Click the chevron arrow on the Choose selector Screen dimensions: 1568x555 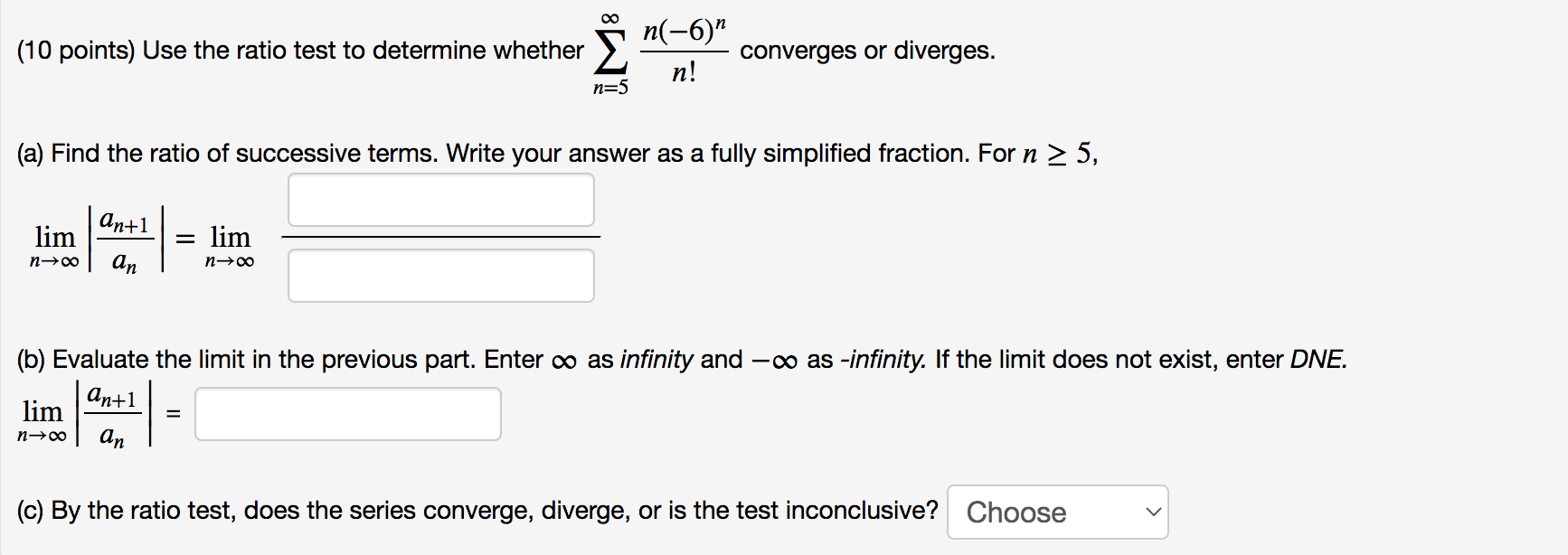coord(1152,513)
